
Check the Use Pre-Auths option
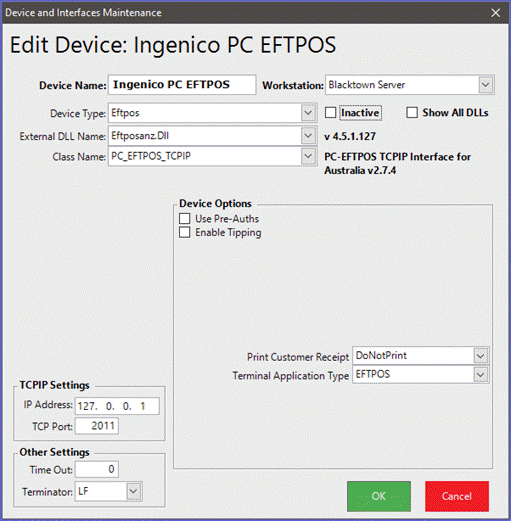[185, 219]
